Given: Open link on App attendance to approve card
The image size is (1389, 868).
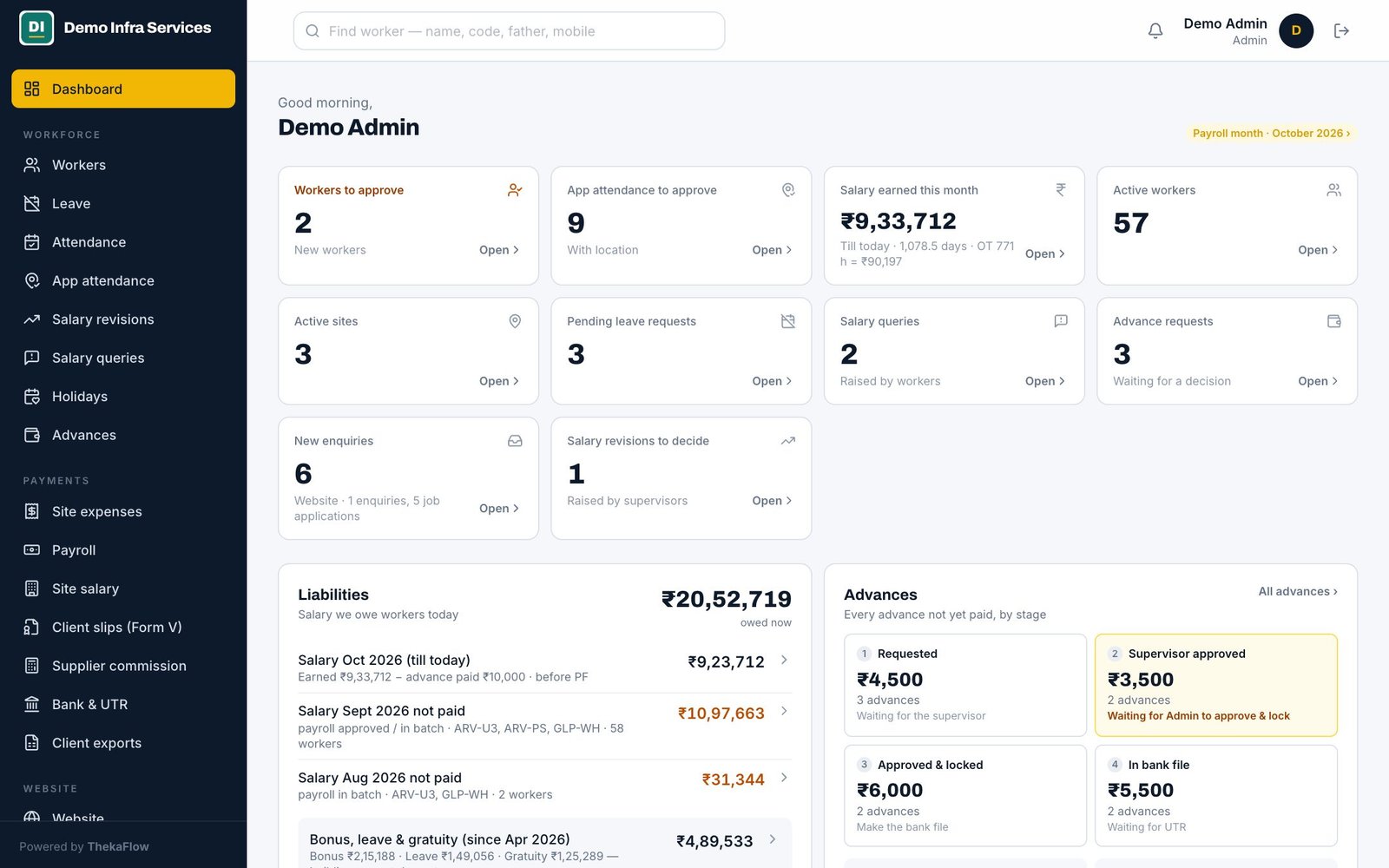Looking at the screenshot, I should pyautogui.click(x=772, y=250).
